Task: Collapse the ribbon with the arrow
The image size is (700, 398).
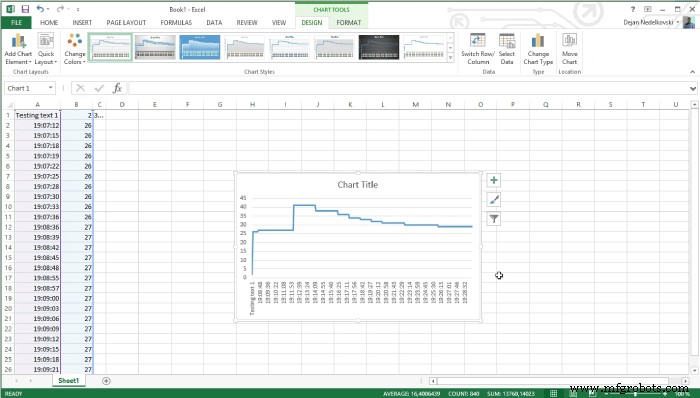Action: [x=692, y=71]
